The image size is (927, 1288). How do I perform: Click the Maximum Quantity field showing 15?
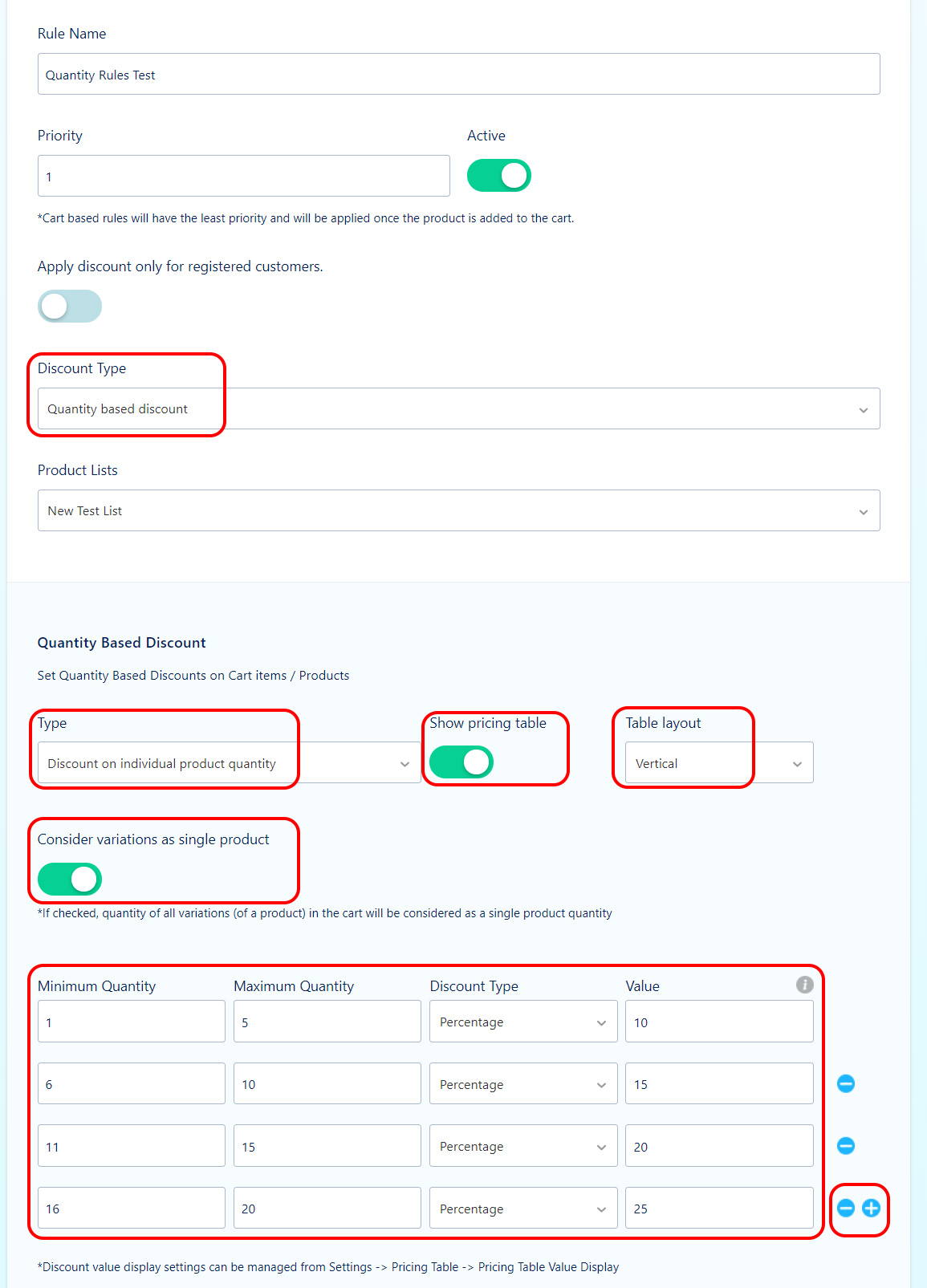327,1146
